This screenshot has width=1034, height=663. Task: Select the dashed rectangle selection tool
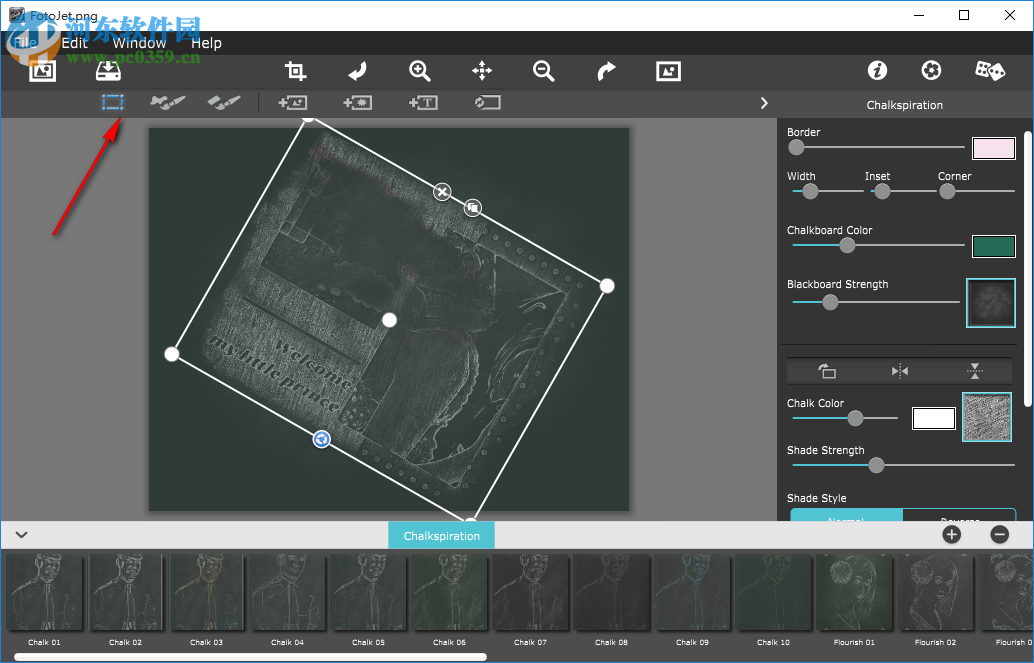pos(112,102)
